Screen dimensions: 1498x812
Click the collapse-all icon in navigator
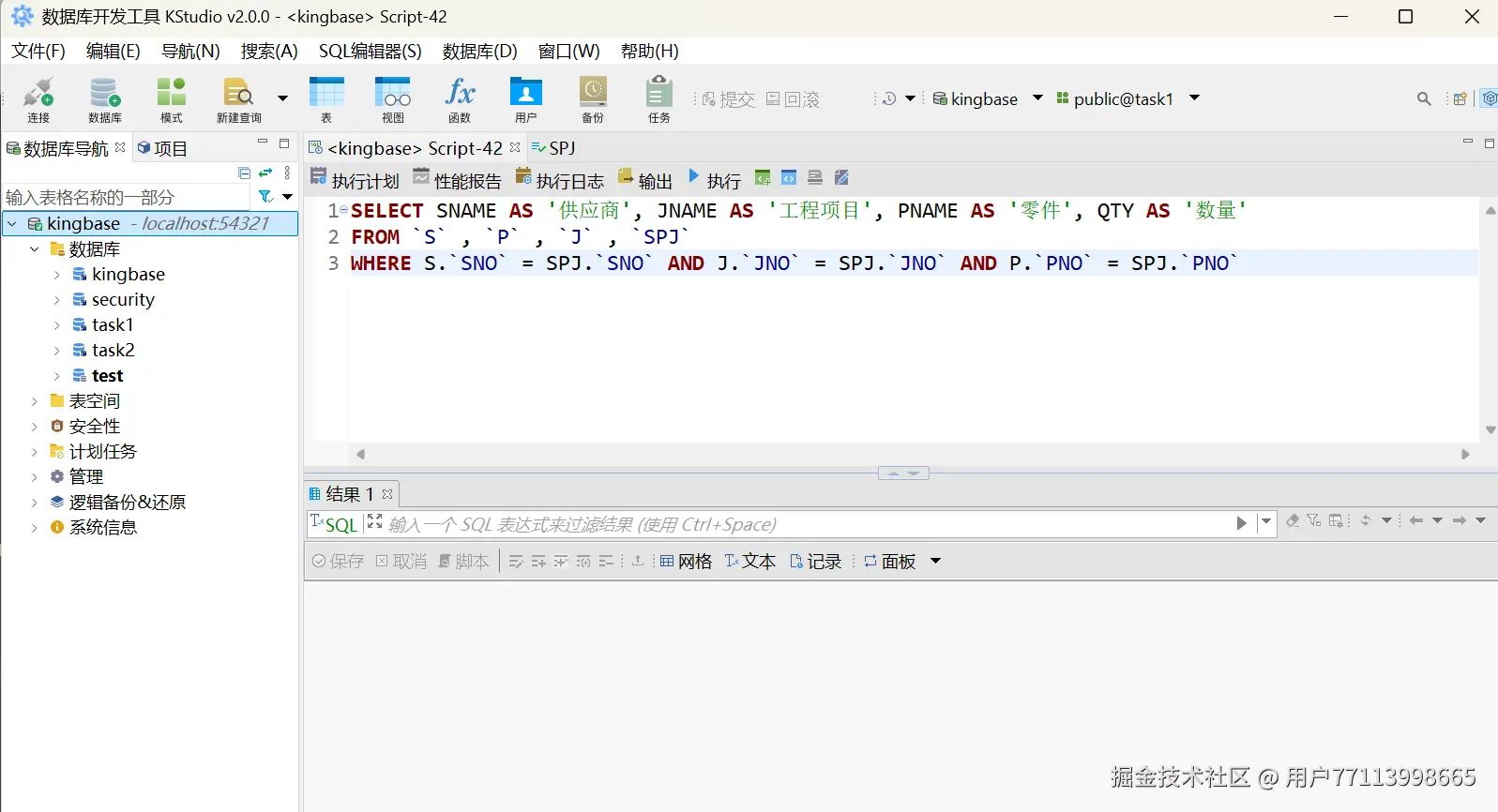244,173
